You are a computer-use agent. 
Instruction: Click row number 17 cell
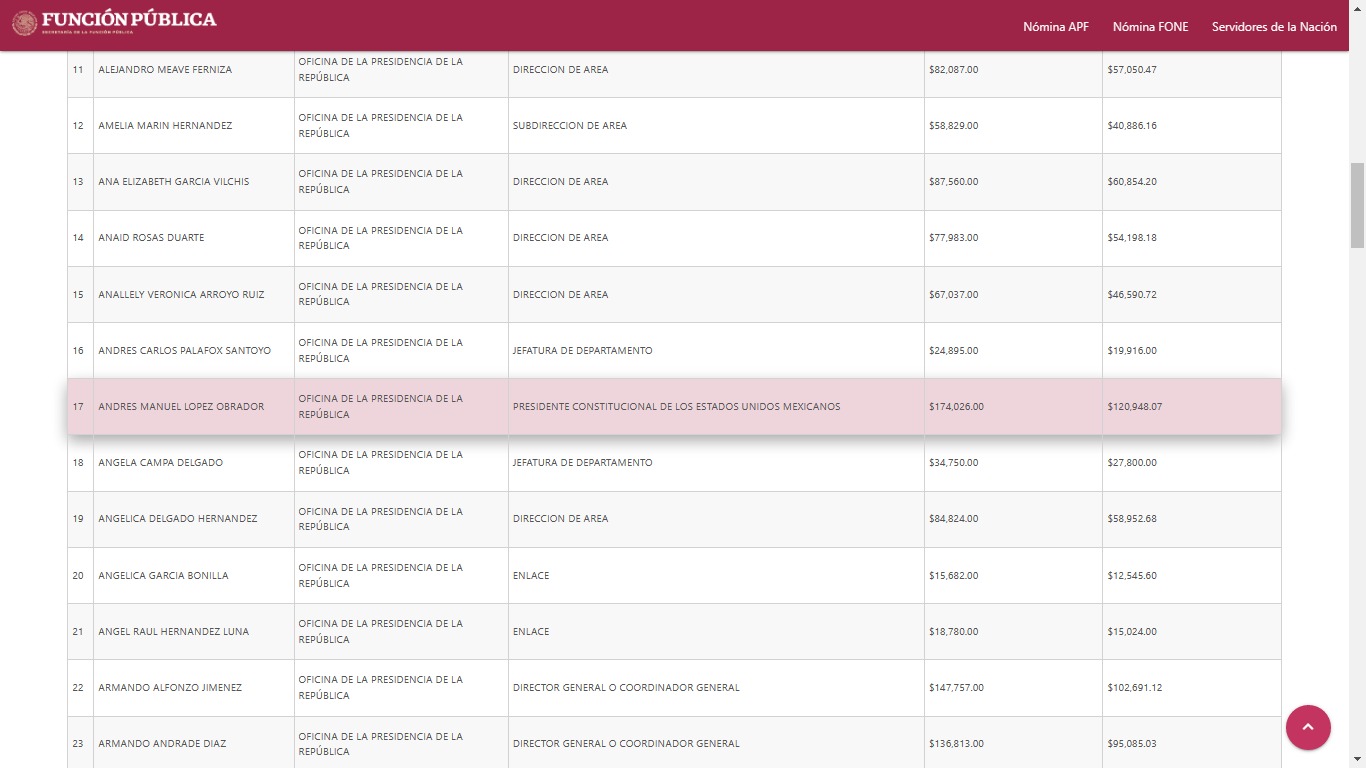point(80,407)
